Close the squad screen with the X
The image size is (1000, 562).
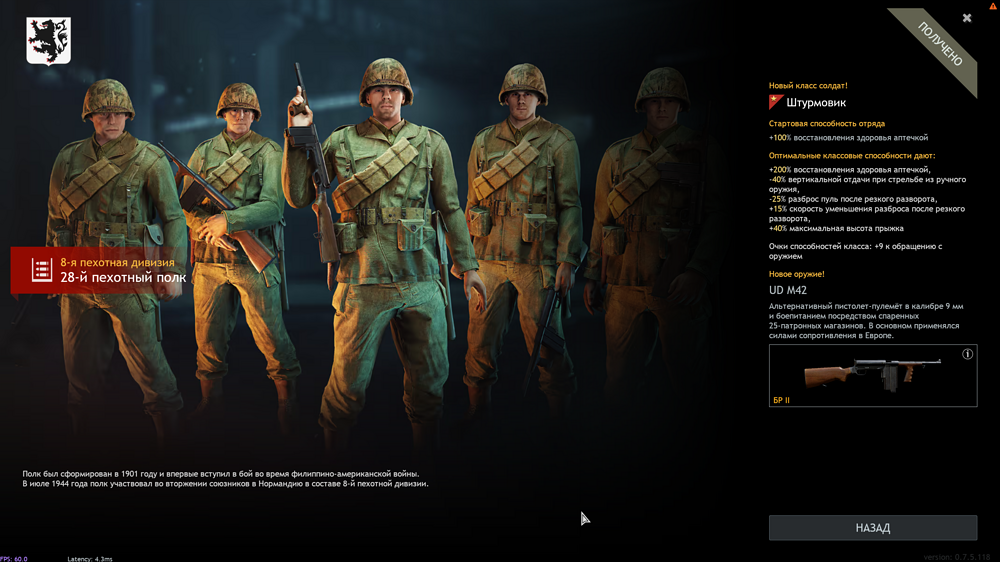coord(967,18)
